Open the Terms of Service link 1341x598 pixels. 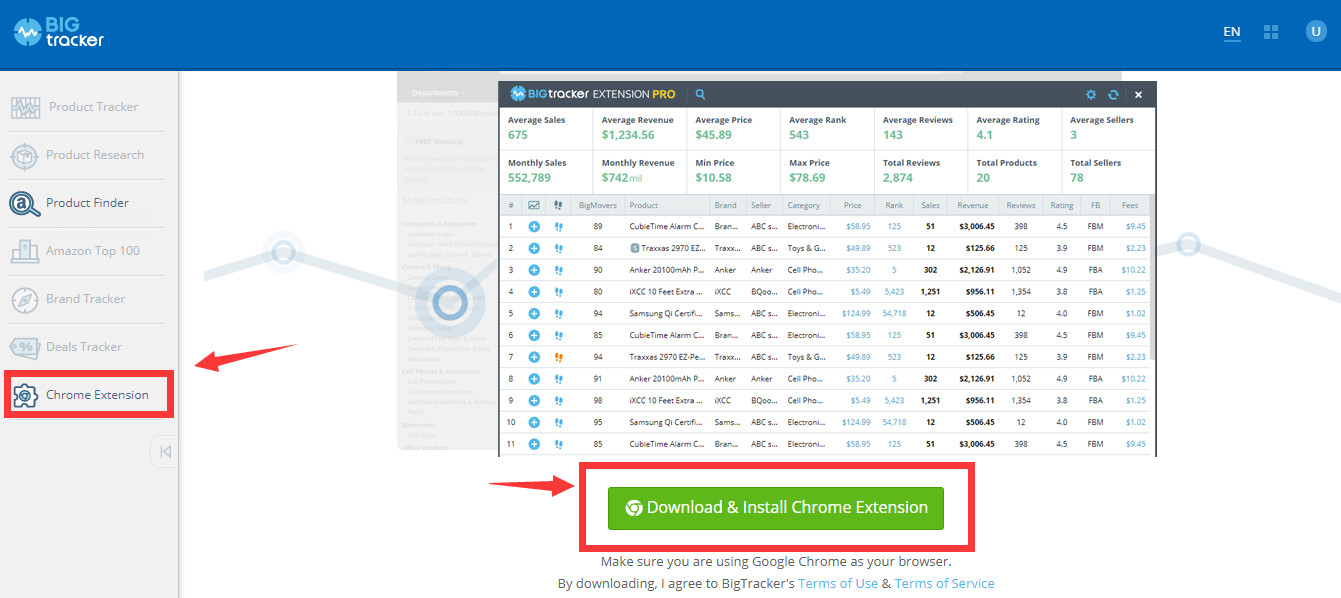click(x=945, y=584)
